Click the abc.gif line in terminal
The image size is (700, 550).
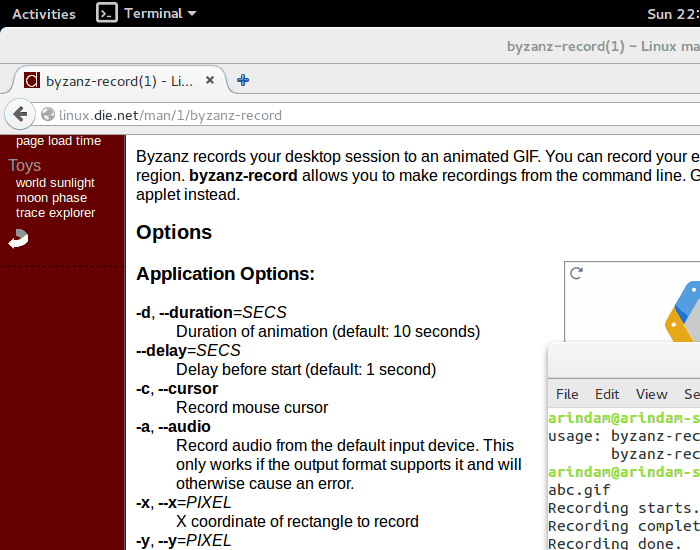(x=579, y=490)
